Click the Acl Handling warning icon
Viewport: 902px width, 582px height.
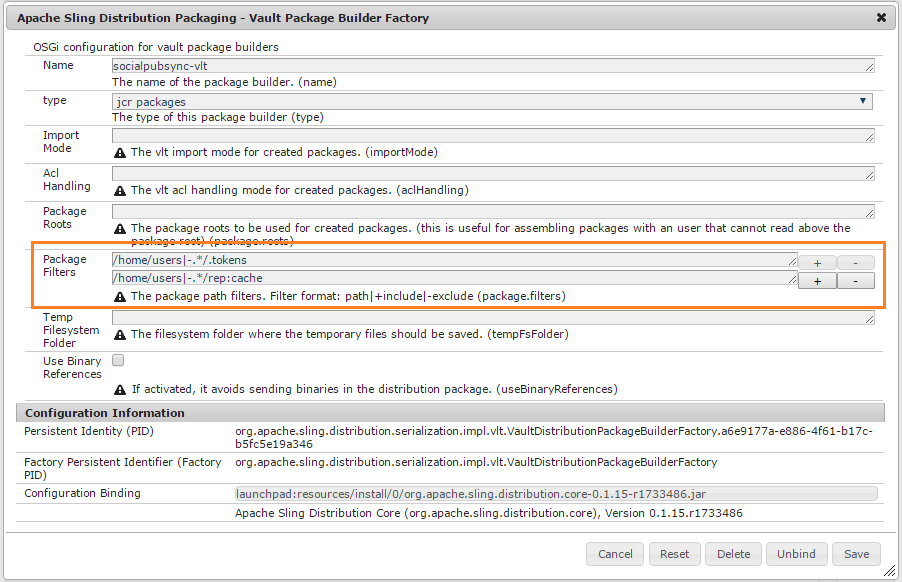[120, 191]
